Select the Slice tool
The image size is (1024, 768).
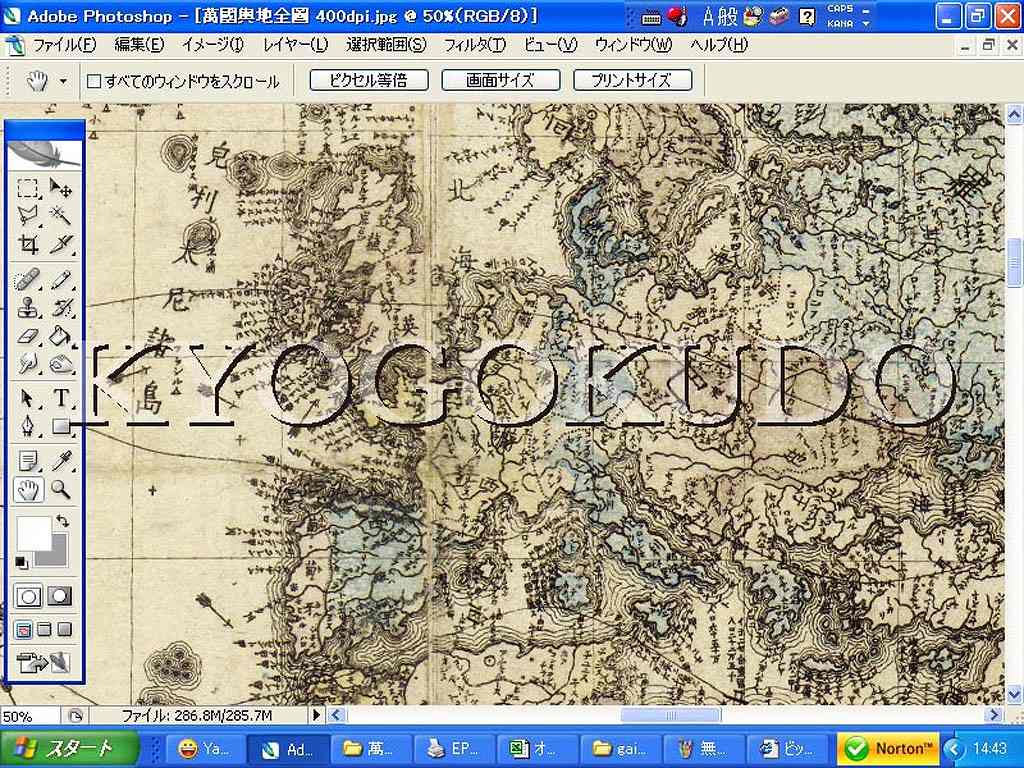click(61, 244)
